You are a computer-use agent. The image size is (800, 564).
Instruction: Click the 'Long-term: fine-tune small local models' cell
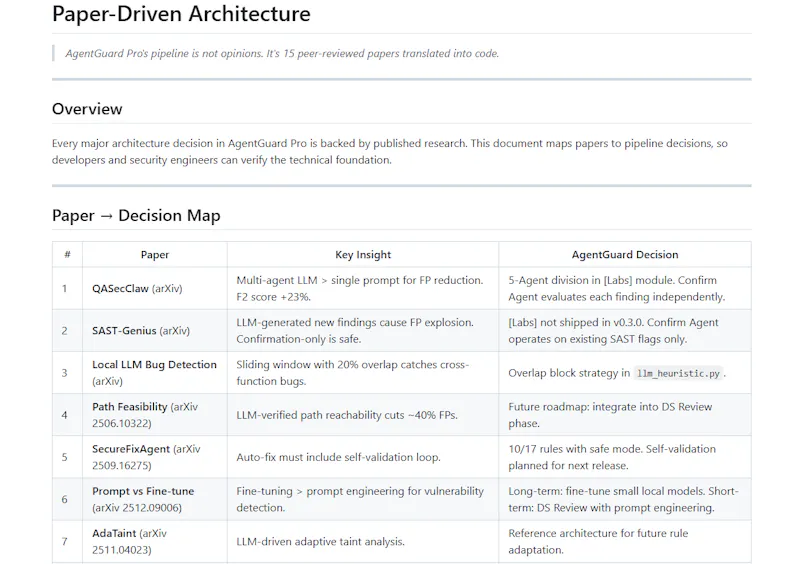(x=625, y=499)
